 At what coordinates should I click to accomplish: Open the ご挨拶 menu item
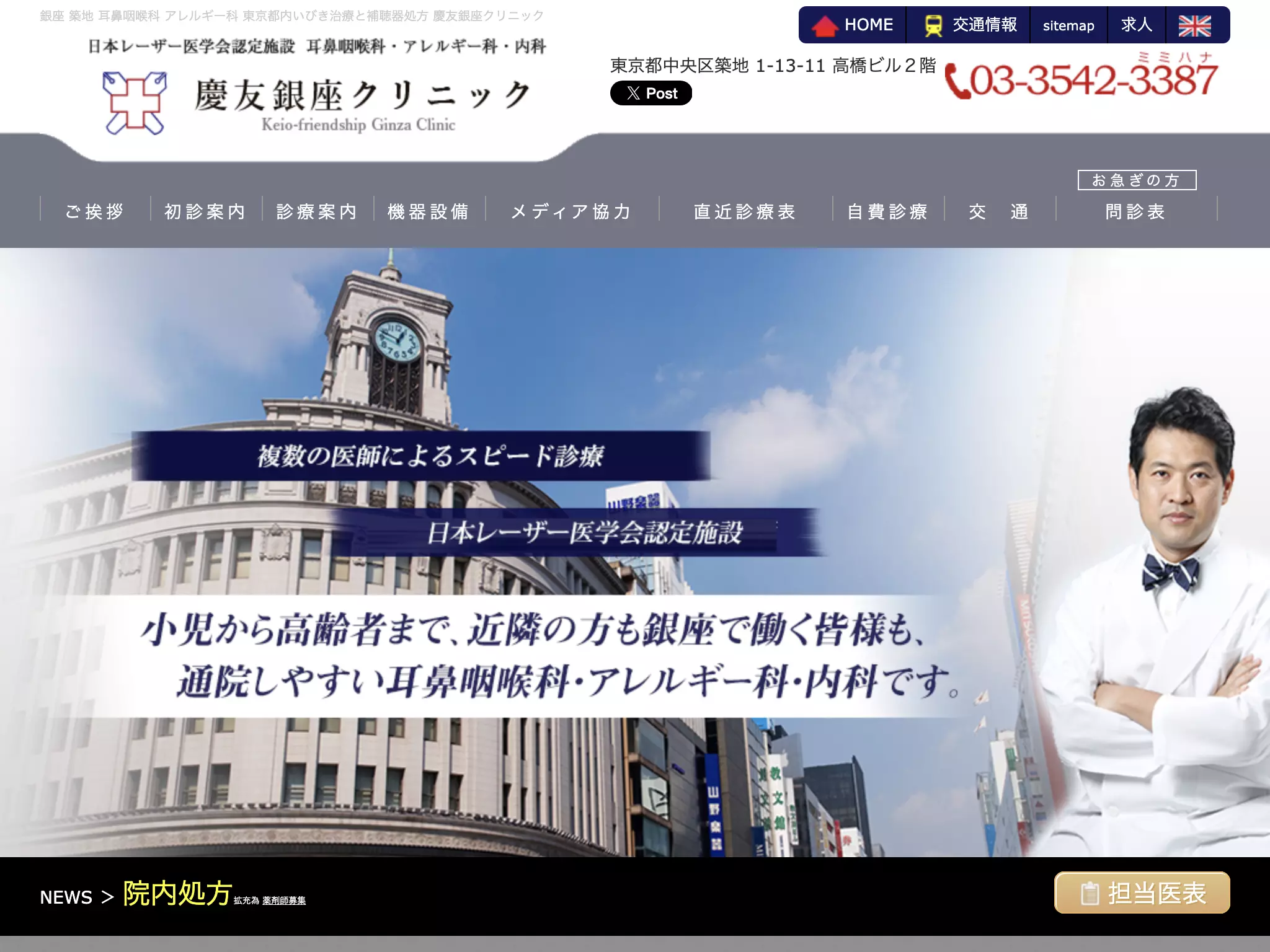(95, 211)
